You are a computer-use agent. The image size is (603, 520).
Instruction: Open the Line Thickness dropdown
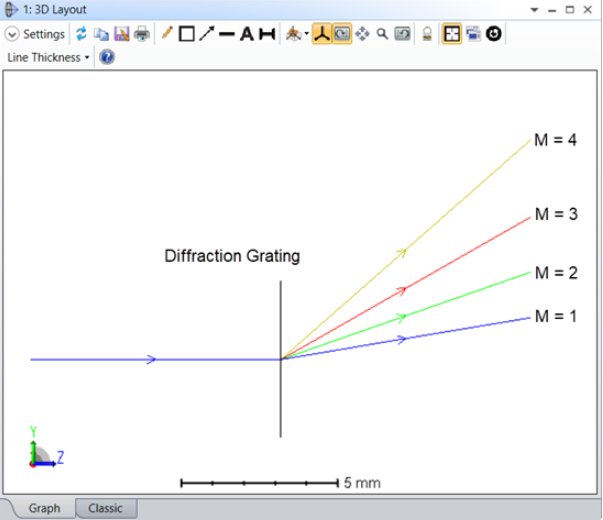(x=48, y=57)
